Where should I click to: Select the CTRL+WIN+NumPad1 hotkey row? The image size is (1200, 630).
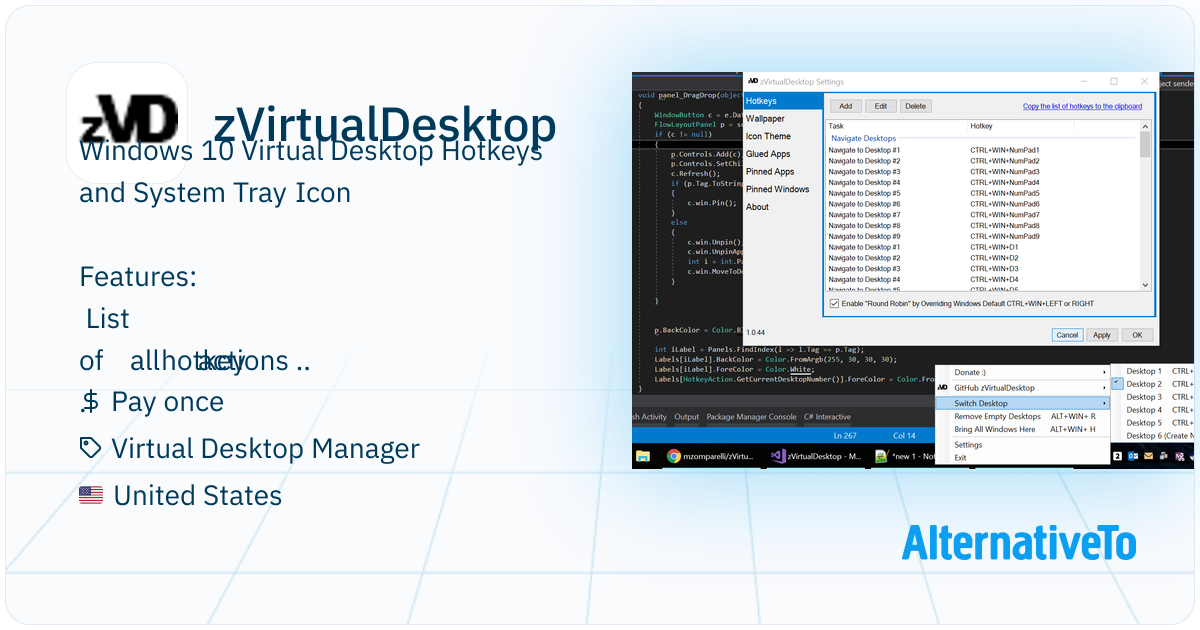[983, 150]
